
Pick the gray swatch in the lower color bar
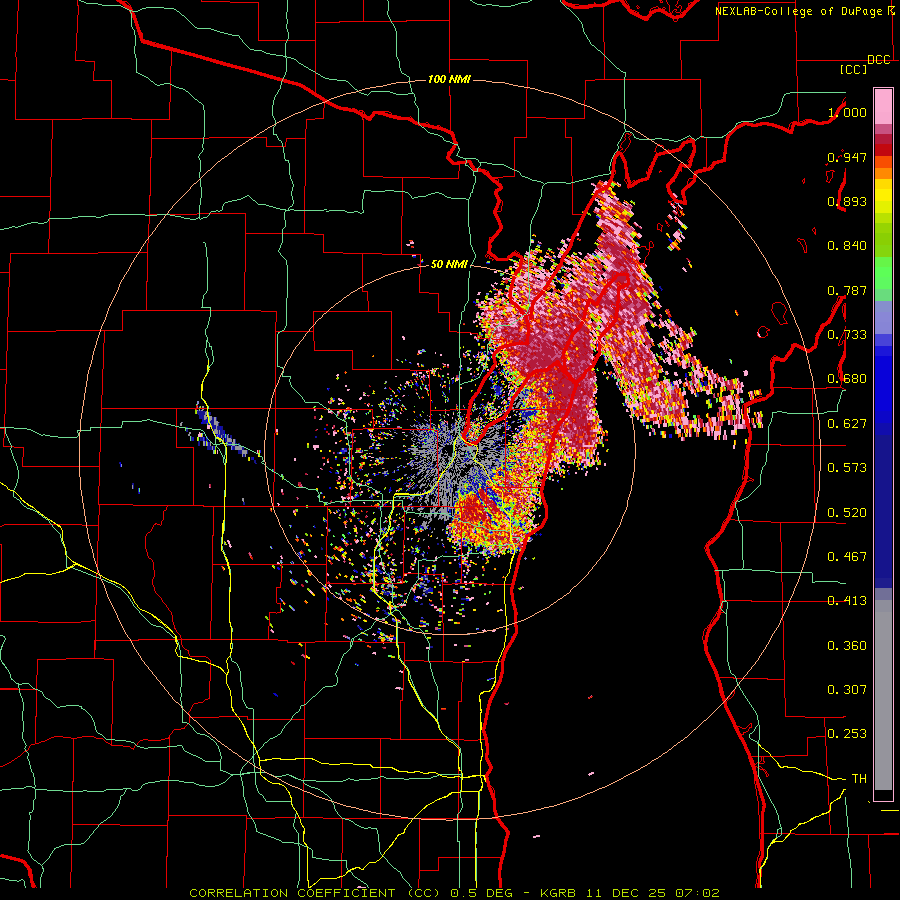[883, 695]
